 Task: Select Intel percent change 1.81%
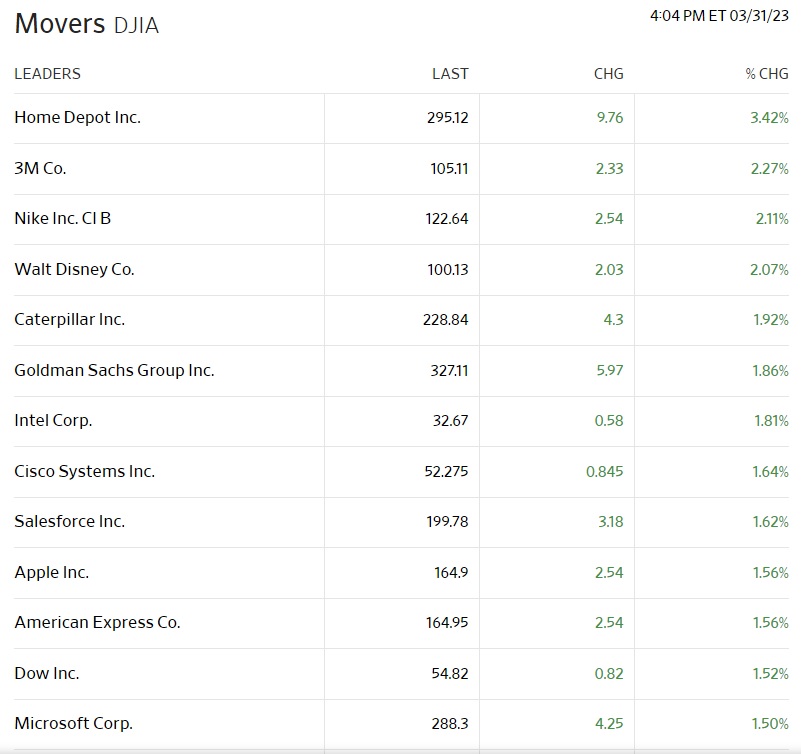point(771,420)
